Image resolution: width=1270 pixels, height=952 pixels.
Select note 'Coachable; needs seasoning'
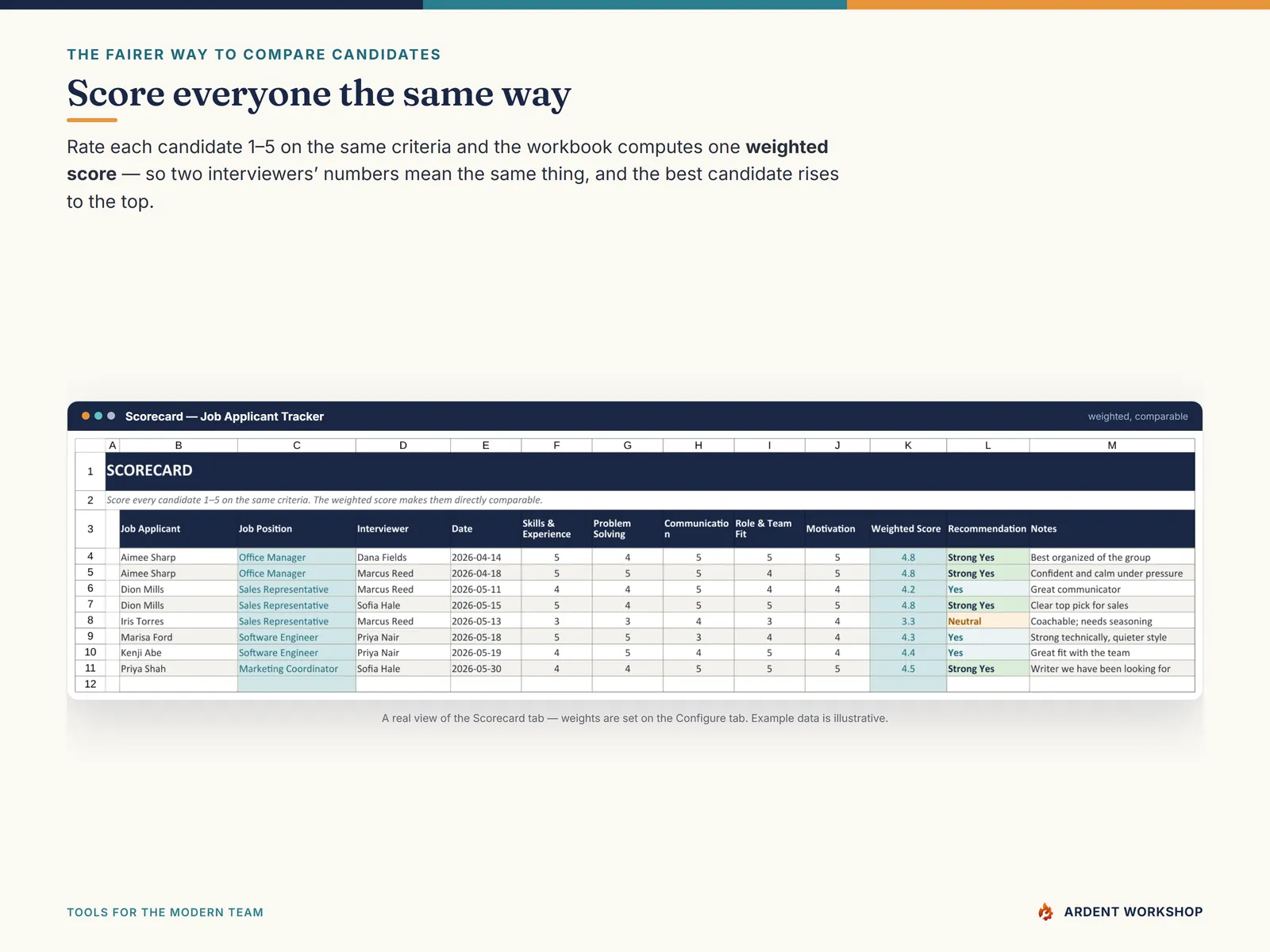(x=1112, y=620)
